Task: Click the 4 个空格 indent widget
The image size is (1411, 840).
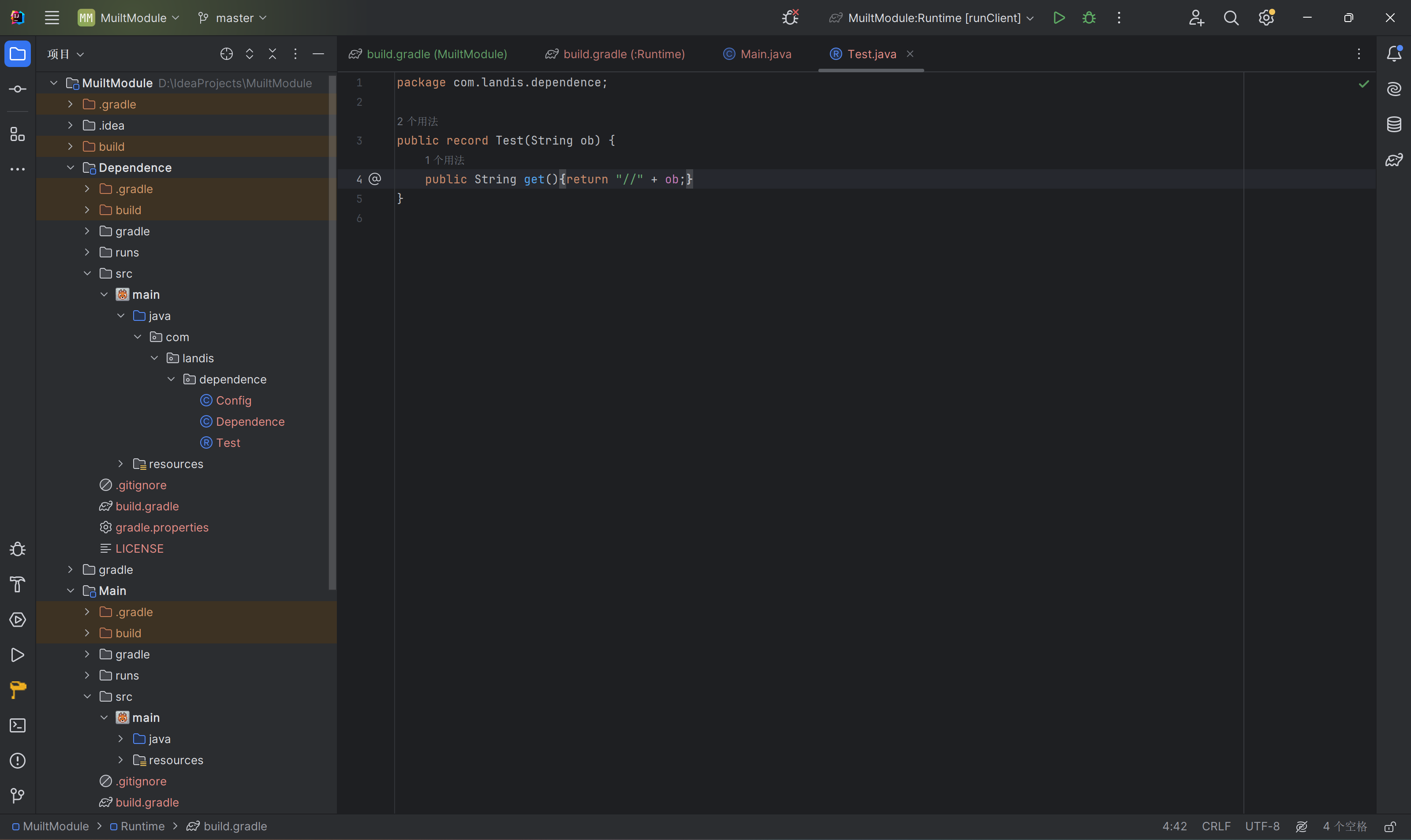Action: pos(1345,826)
